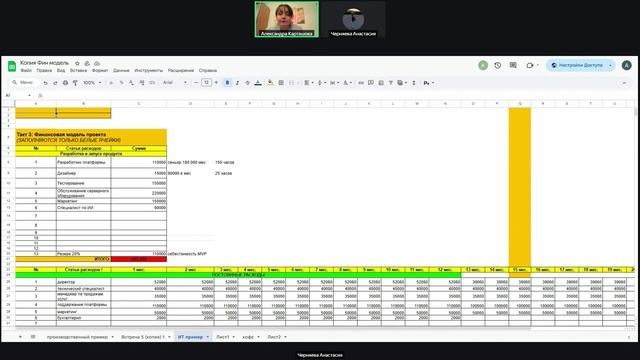The height and width of the screenshot is (360, 640).
Task: Switch to Встреча 5 (копия) 1 tab
Action: (x=143, y=337)
